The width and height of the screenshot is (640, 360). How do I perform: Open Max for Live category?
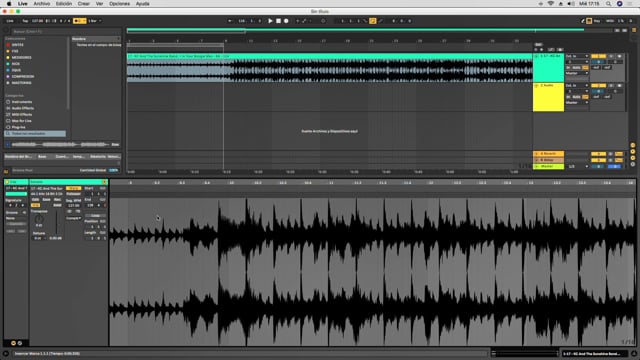click(x=21, y=121)
